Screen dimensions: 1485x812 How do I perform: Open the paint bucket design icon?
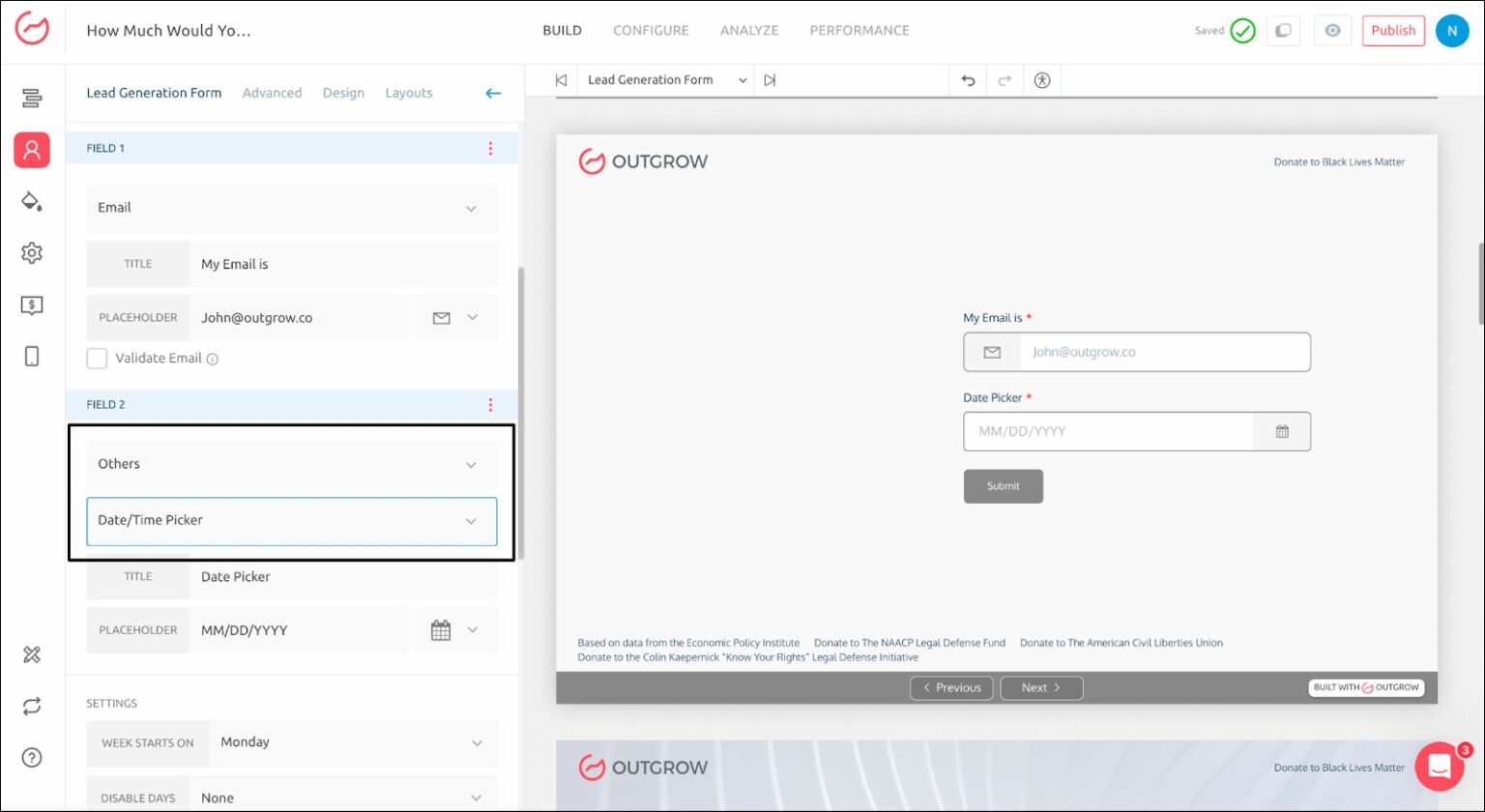(x=32, y=201)
